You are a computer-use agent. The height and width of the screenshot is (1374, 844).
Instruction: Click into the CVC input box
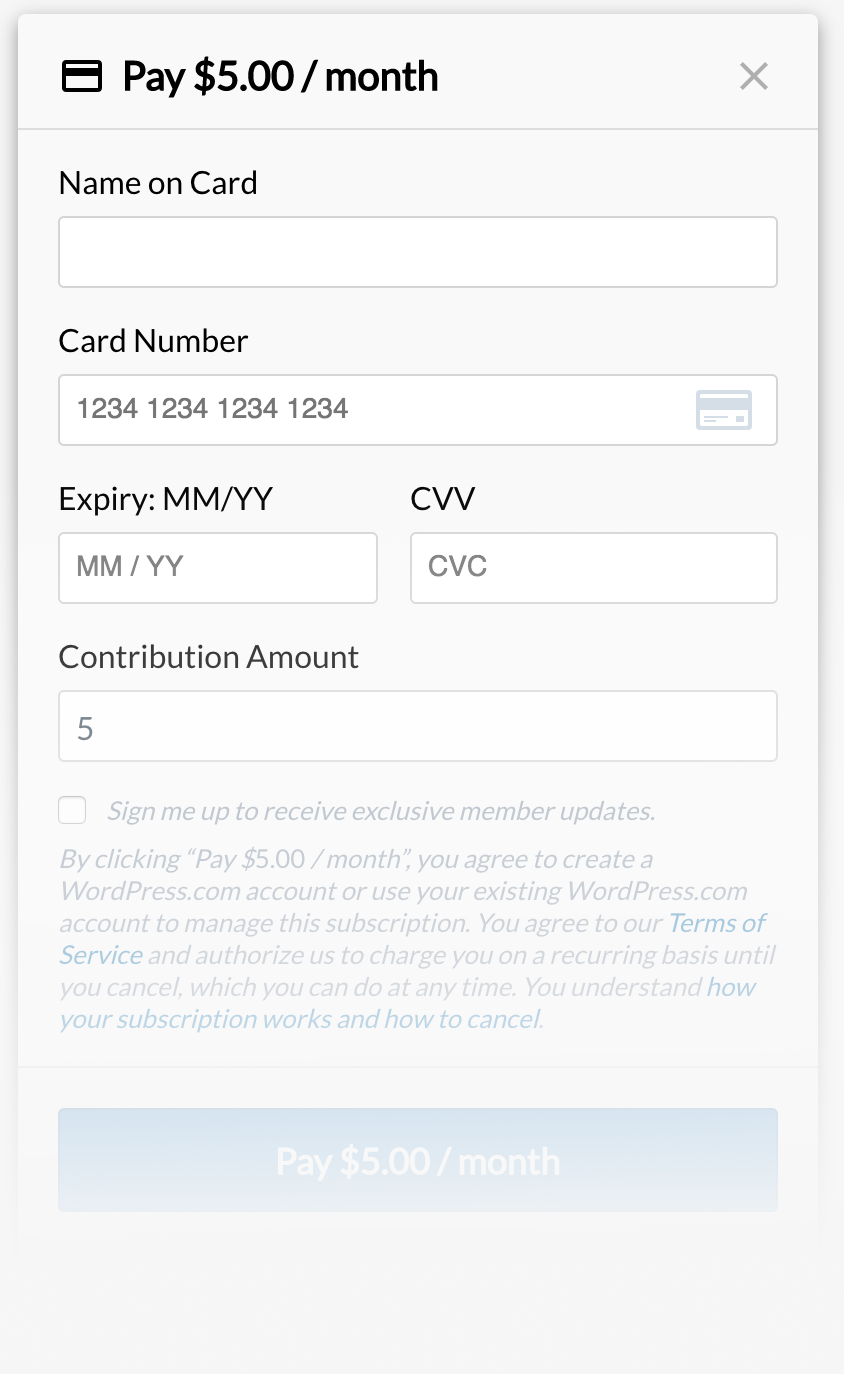point(593,568)
